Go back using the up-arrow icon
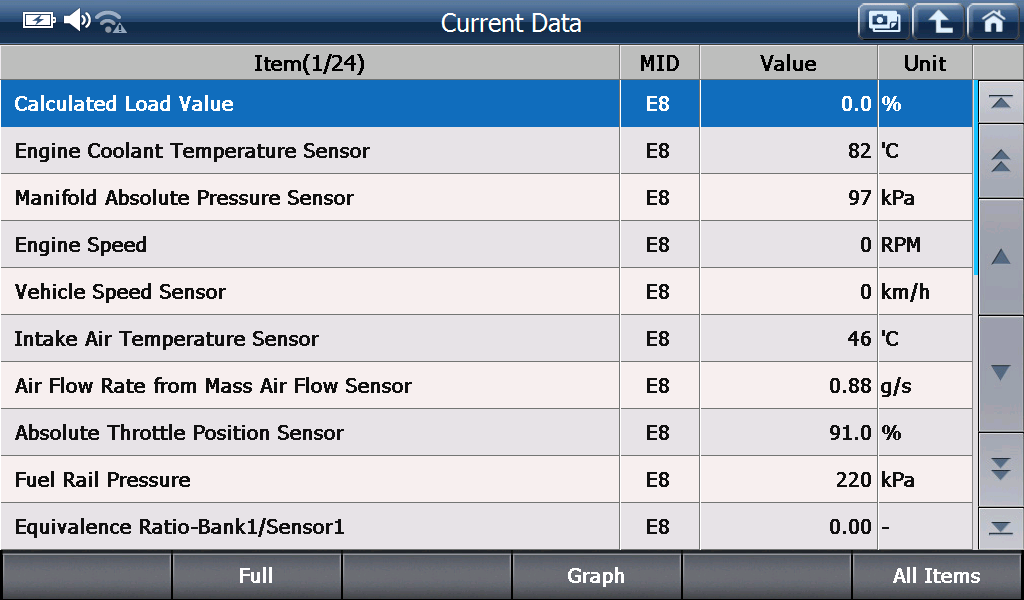Screen dimensions: 1024x600 click(x=938, y=22)
